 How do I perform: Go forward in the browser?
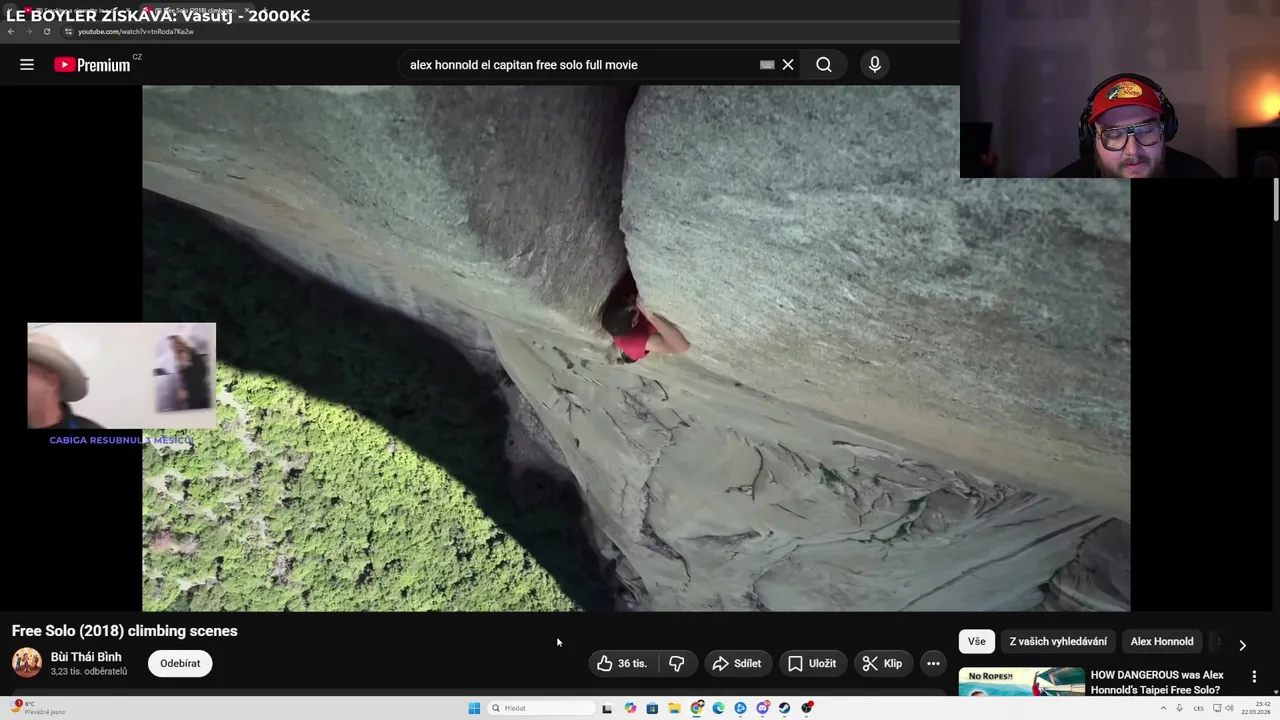tap(28, 31)
